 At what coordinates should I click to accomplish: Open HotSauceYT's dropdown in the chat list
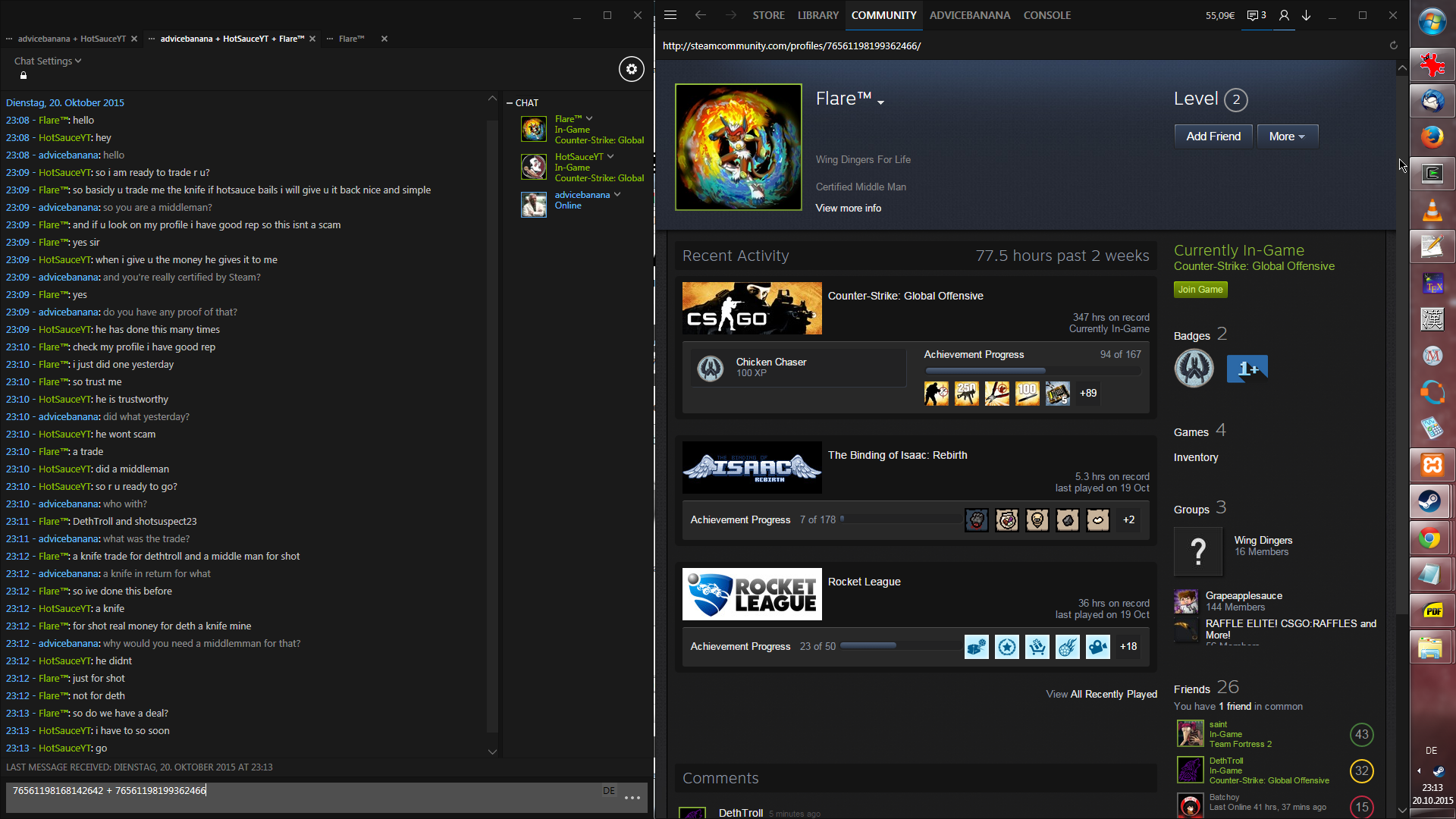pos(610,157)
